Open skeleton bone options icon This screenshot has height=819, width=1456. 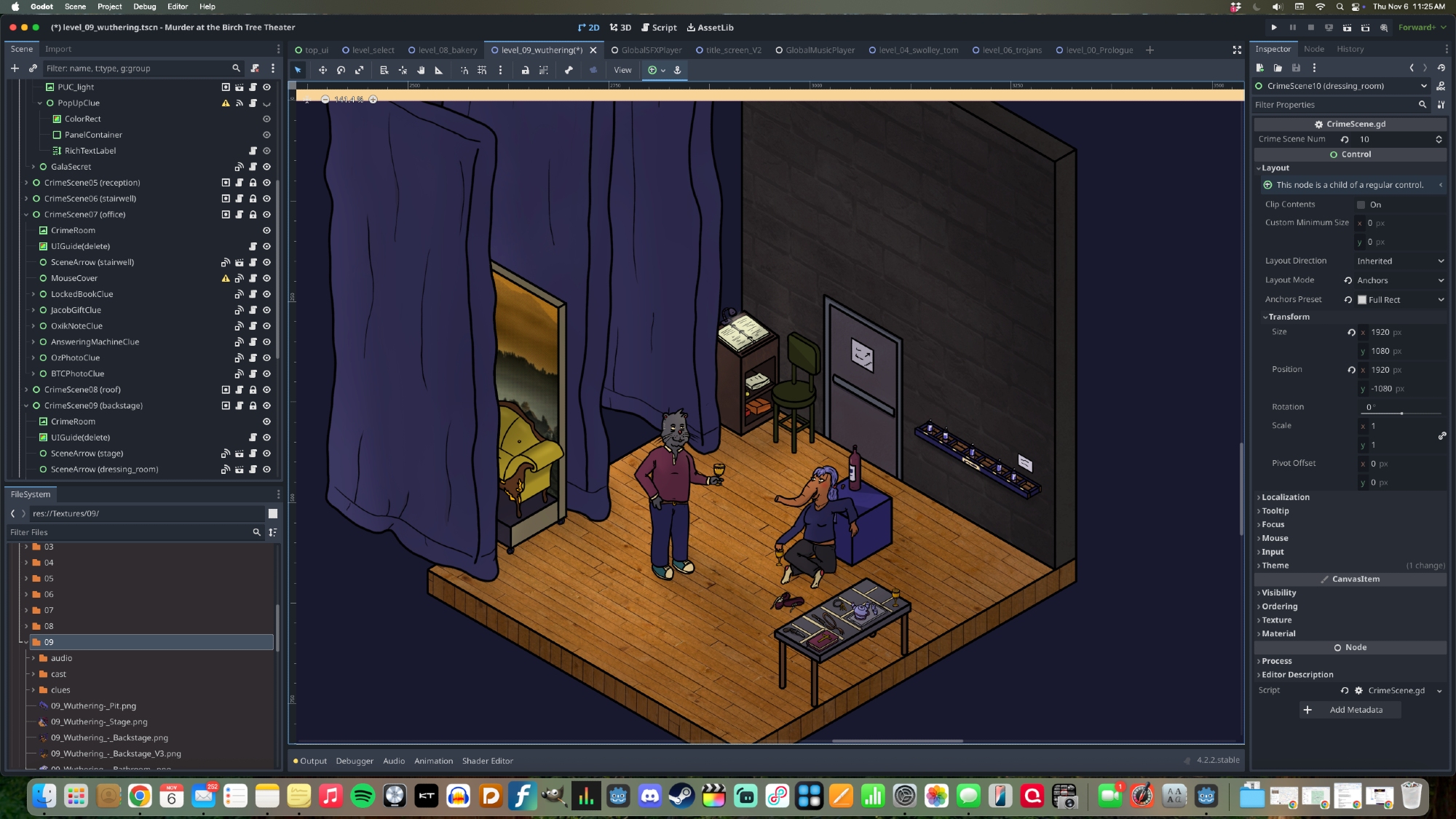tap(569, 70)
